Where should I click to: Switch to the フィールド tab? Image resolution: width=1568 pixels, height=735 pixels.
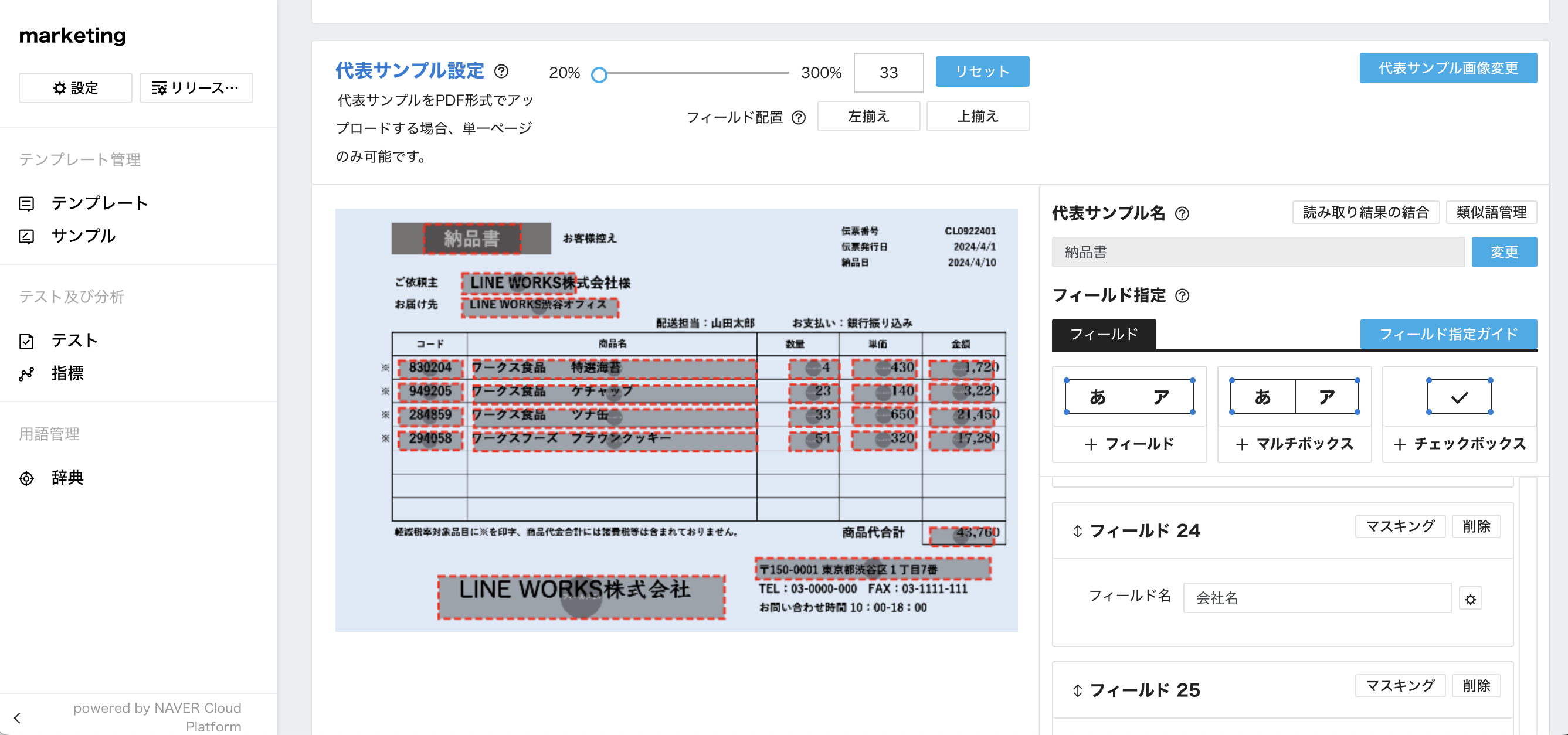1104,334
